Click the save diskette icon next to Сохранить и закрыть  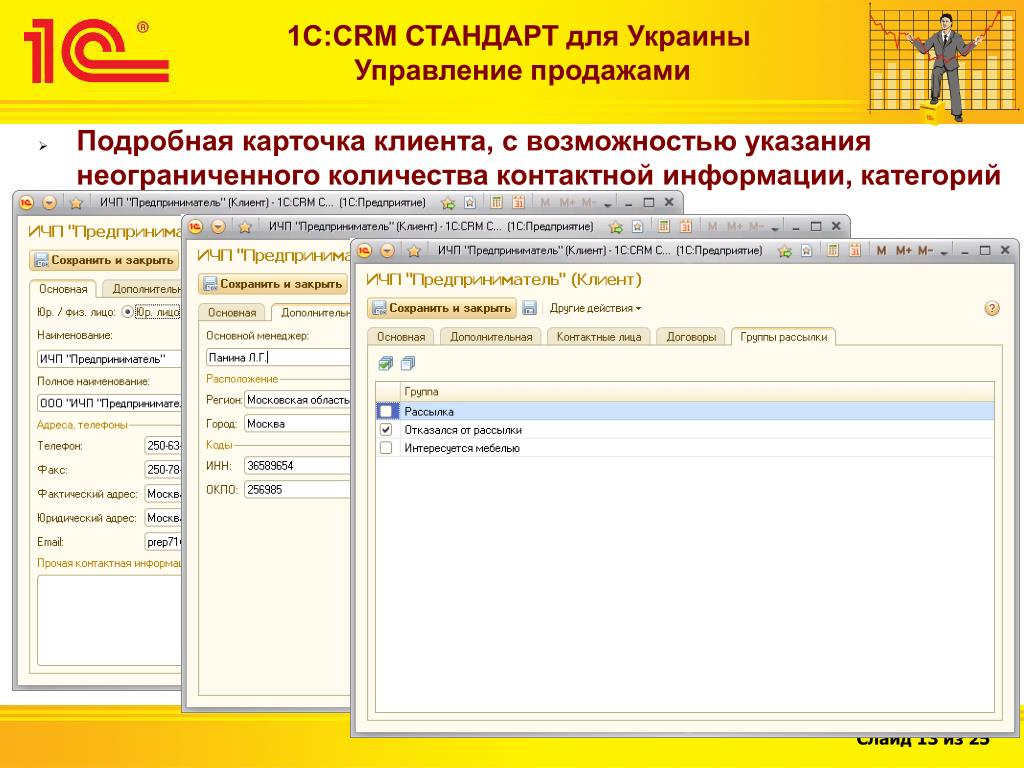(x=530, y=308)
